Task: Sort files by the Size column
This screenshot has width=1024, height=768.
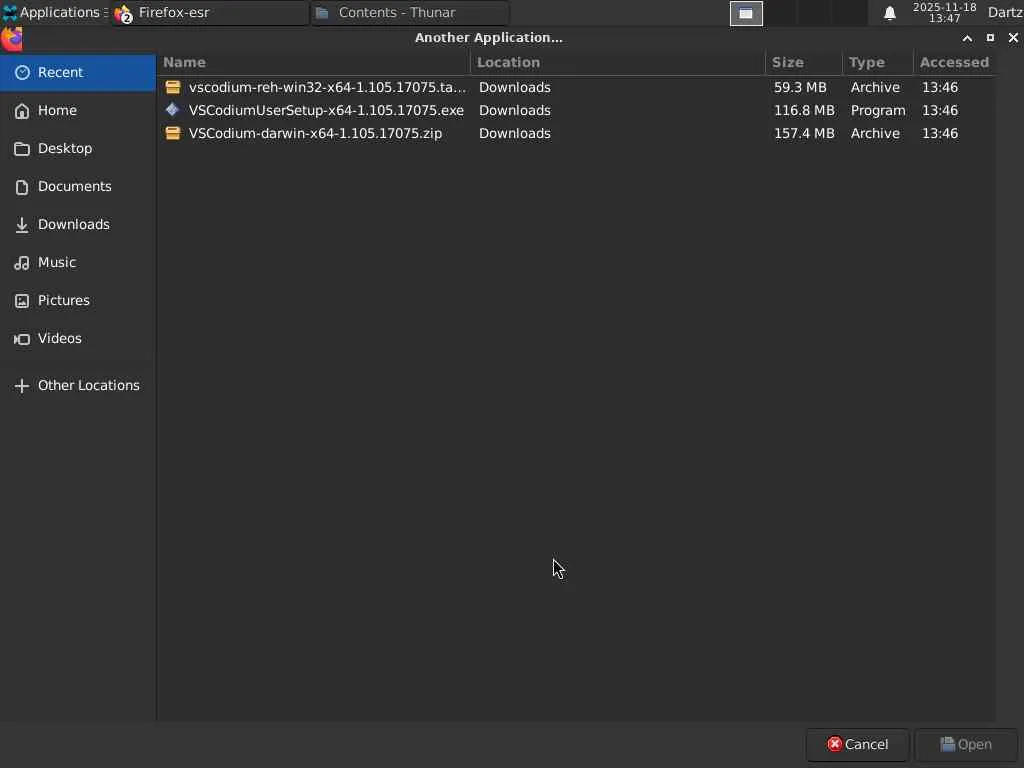Action: pyautogui.click(x=803, y=63)
